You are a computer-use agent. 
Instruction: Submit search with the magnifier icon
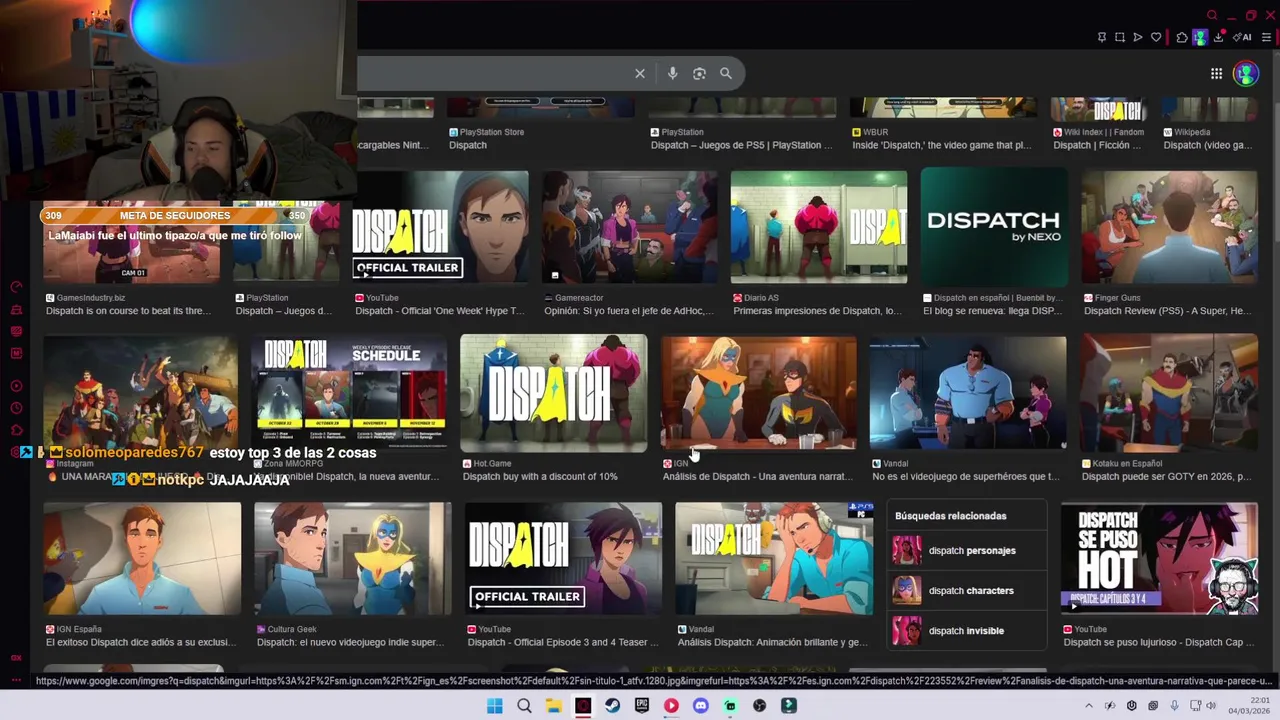point(726,73)
